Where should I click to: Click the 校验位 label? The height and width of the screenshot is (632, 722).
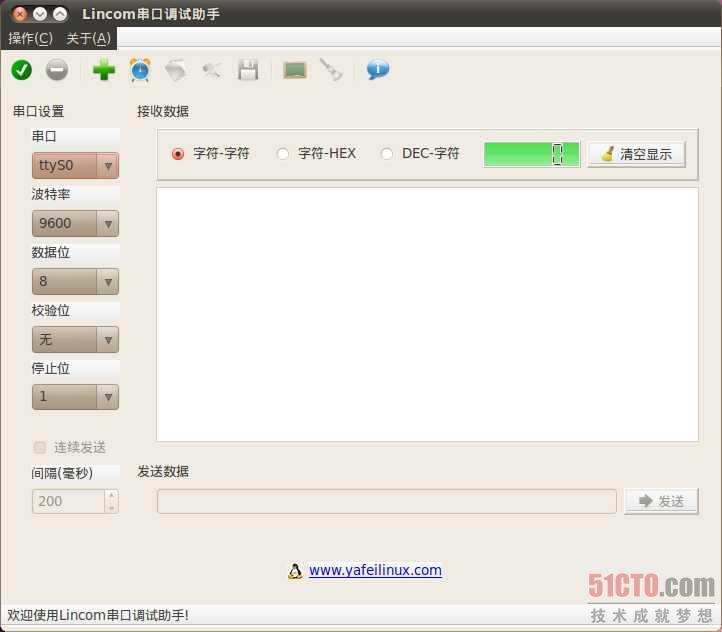[51, 310]
